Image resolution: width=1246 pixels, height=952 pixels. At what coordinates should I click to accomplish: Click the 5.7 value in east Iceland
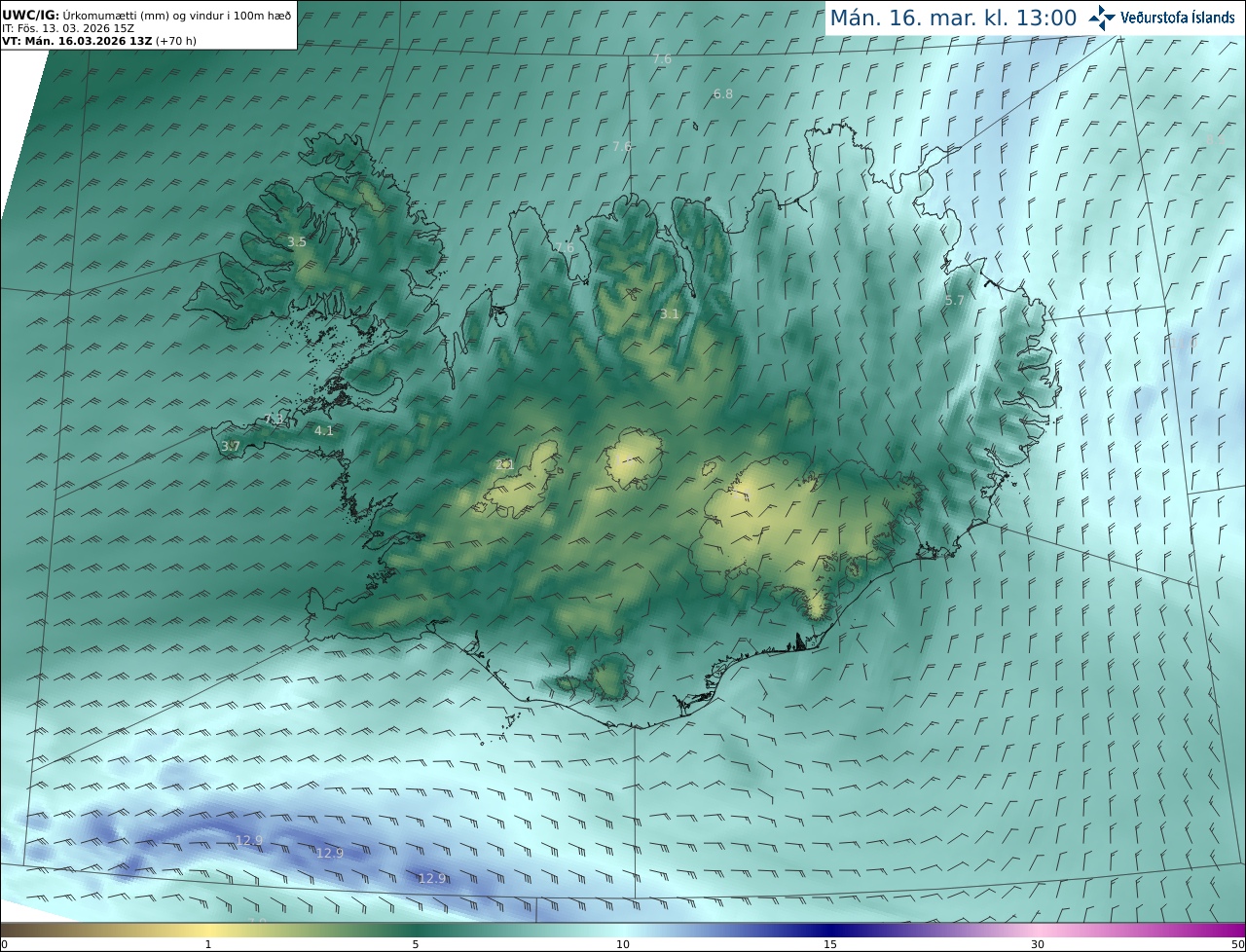955,301
